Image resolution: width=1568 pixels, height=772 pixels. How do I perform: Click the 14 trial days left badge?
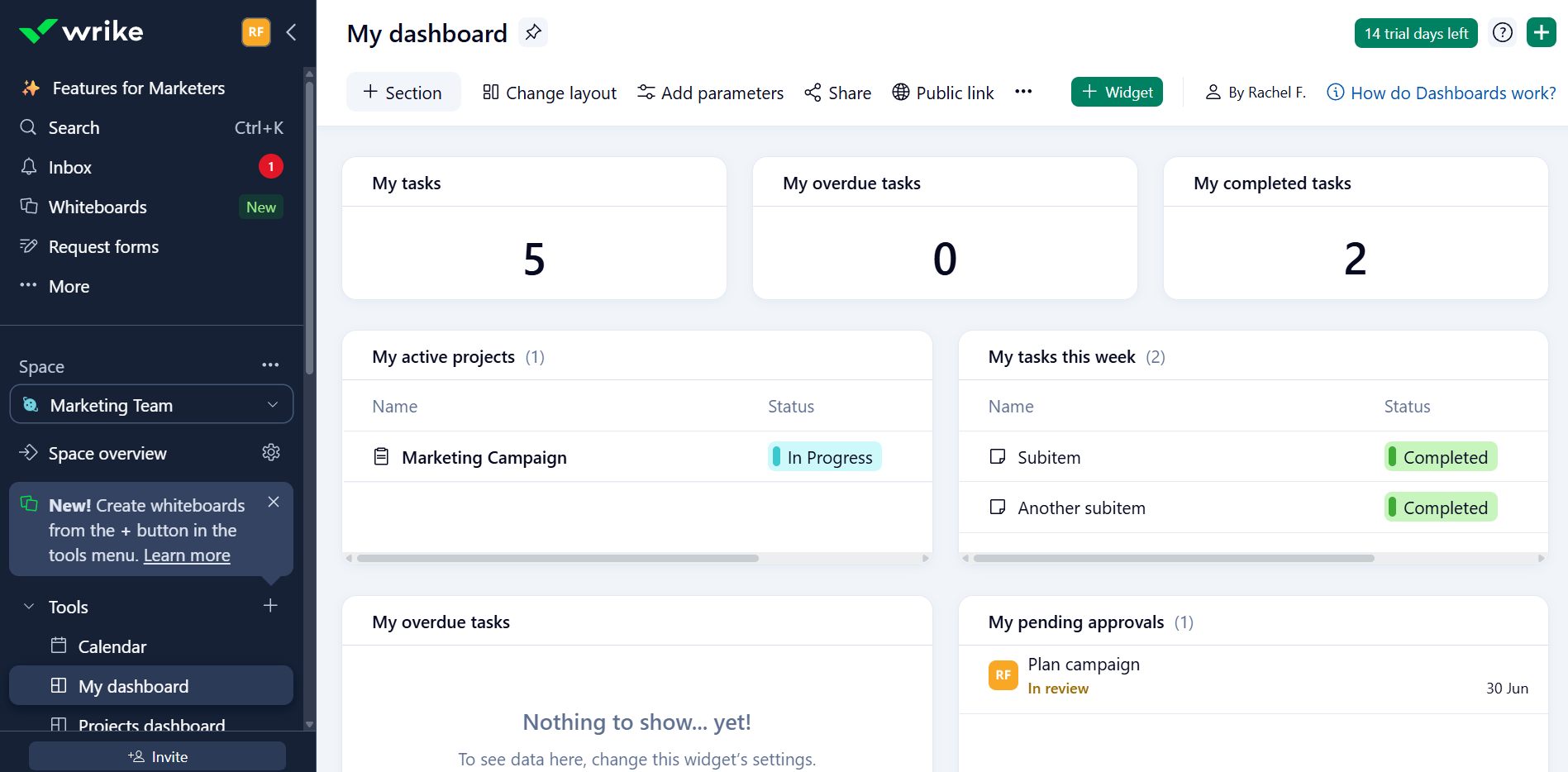[x=1416, y=33]
